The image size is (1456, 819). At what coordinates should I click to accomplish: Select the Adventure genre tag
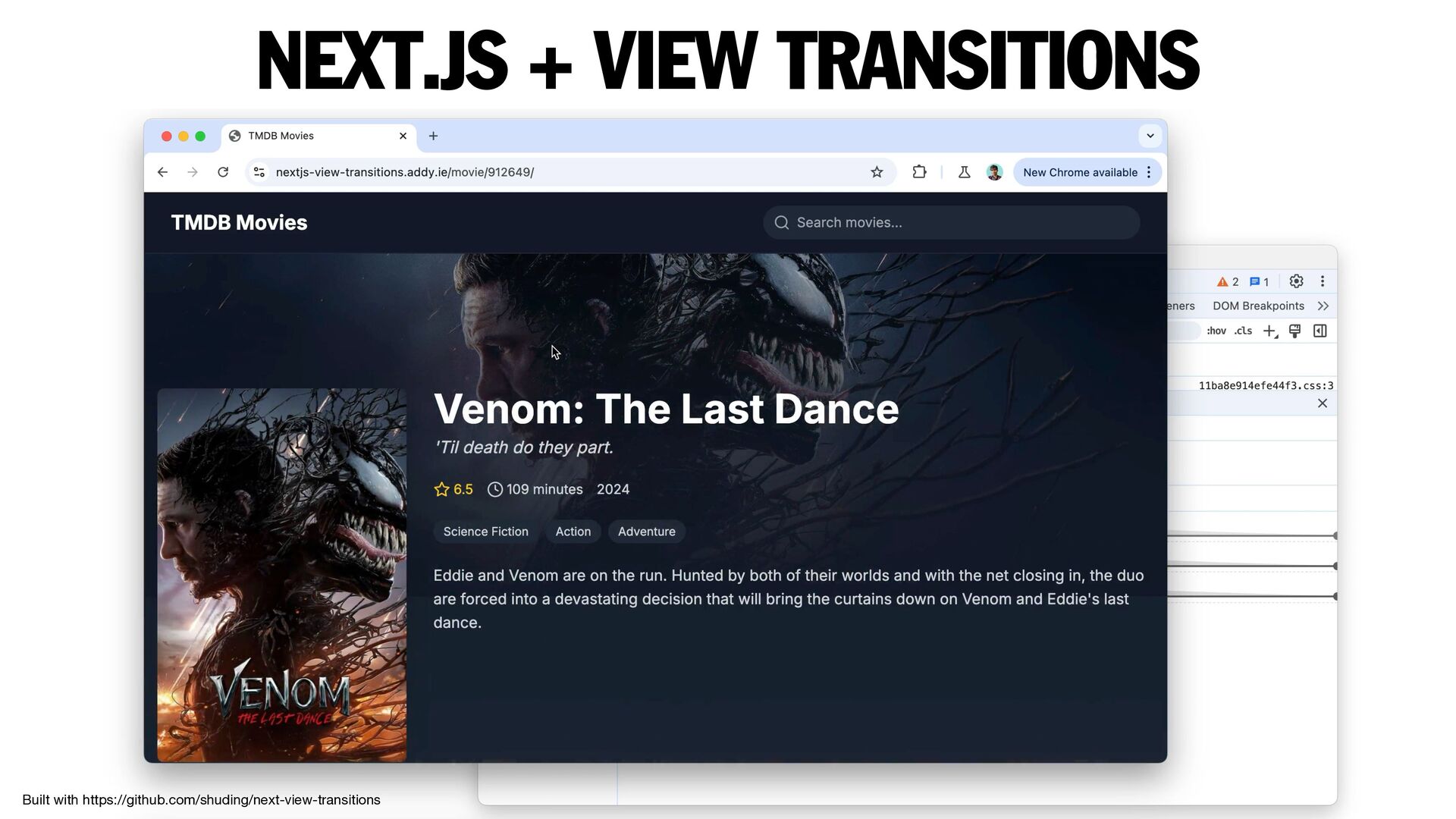point(646,532)
